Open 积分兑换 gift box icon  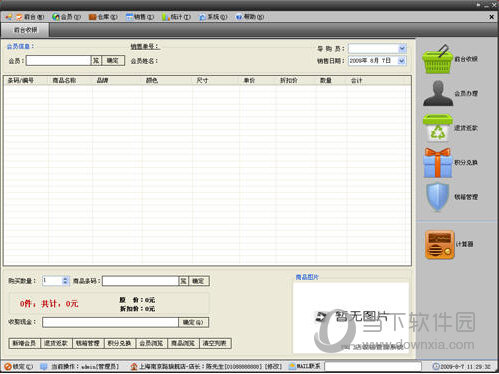pos(438,163)
